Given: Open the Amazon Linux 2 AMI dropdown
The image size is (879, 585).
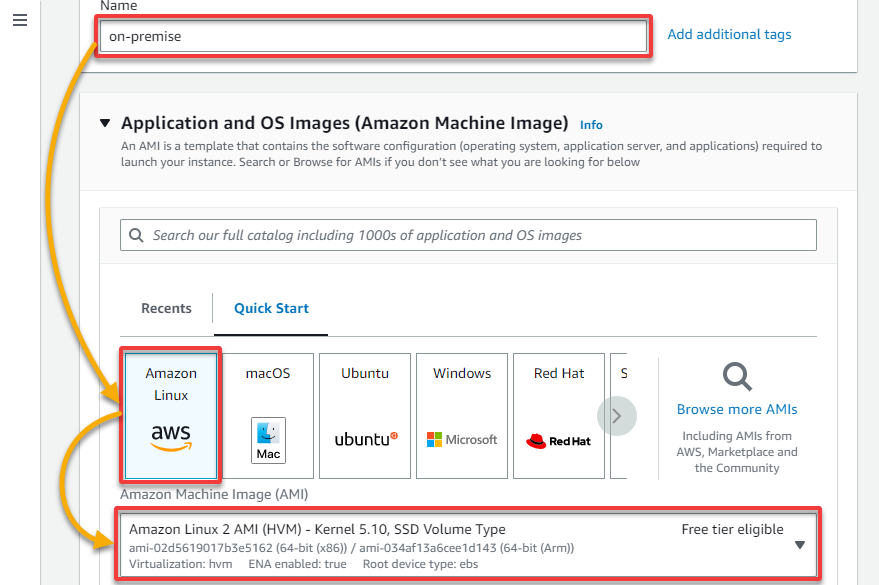Looking at the screenshot, I should [x=468, y=545].
